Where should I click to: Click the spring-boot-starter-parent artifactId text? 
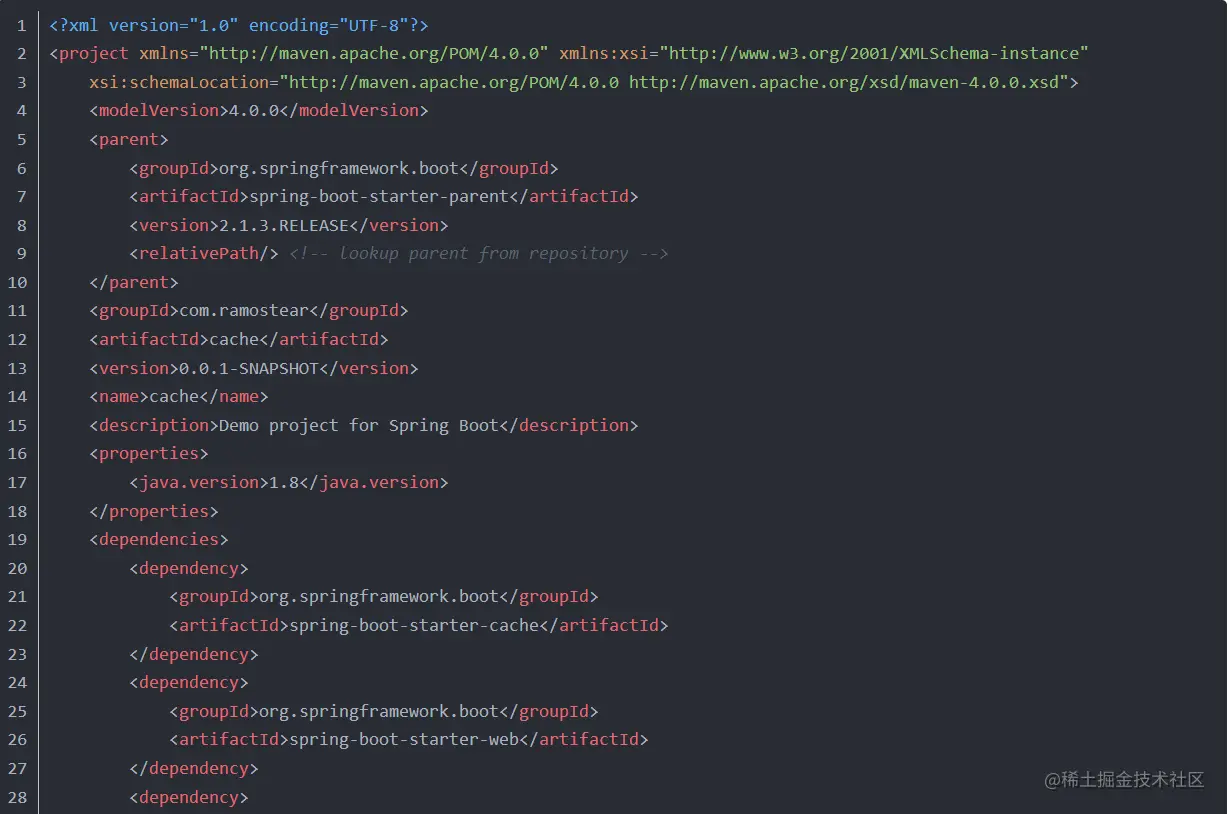(x=379, y=196)
